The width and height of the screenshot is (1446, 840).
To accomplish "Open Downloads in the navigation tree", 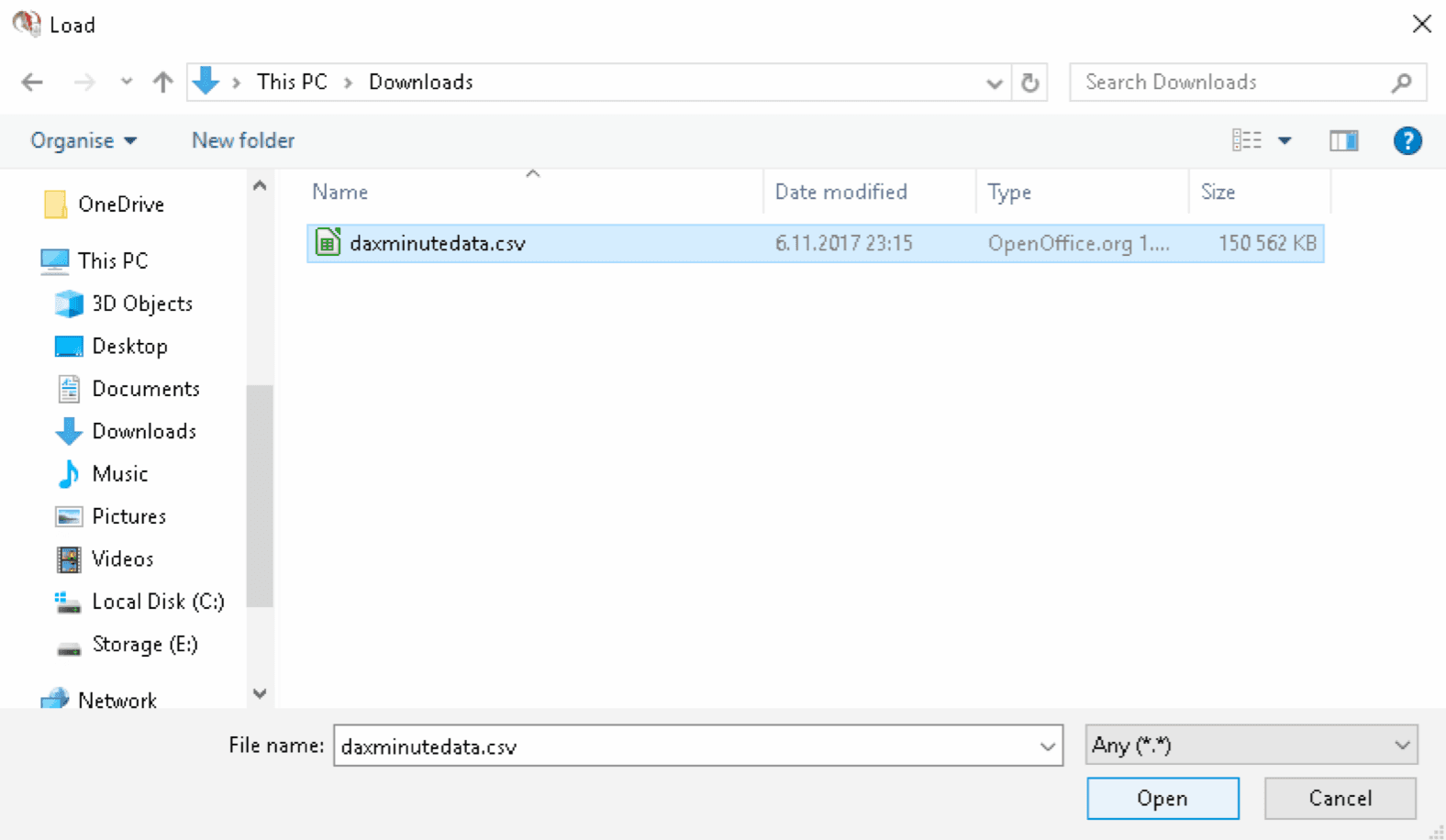I will coord(144,431).
